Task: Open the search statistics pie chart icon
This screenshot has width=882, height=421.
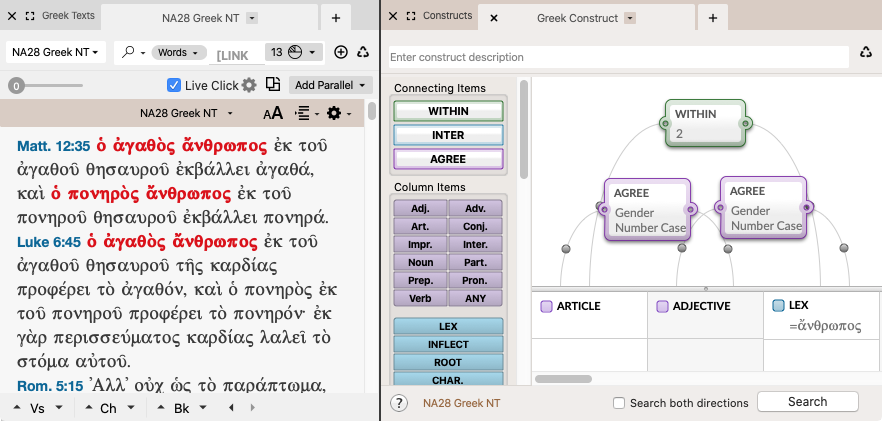Action: [x=297, y=52]
